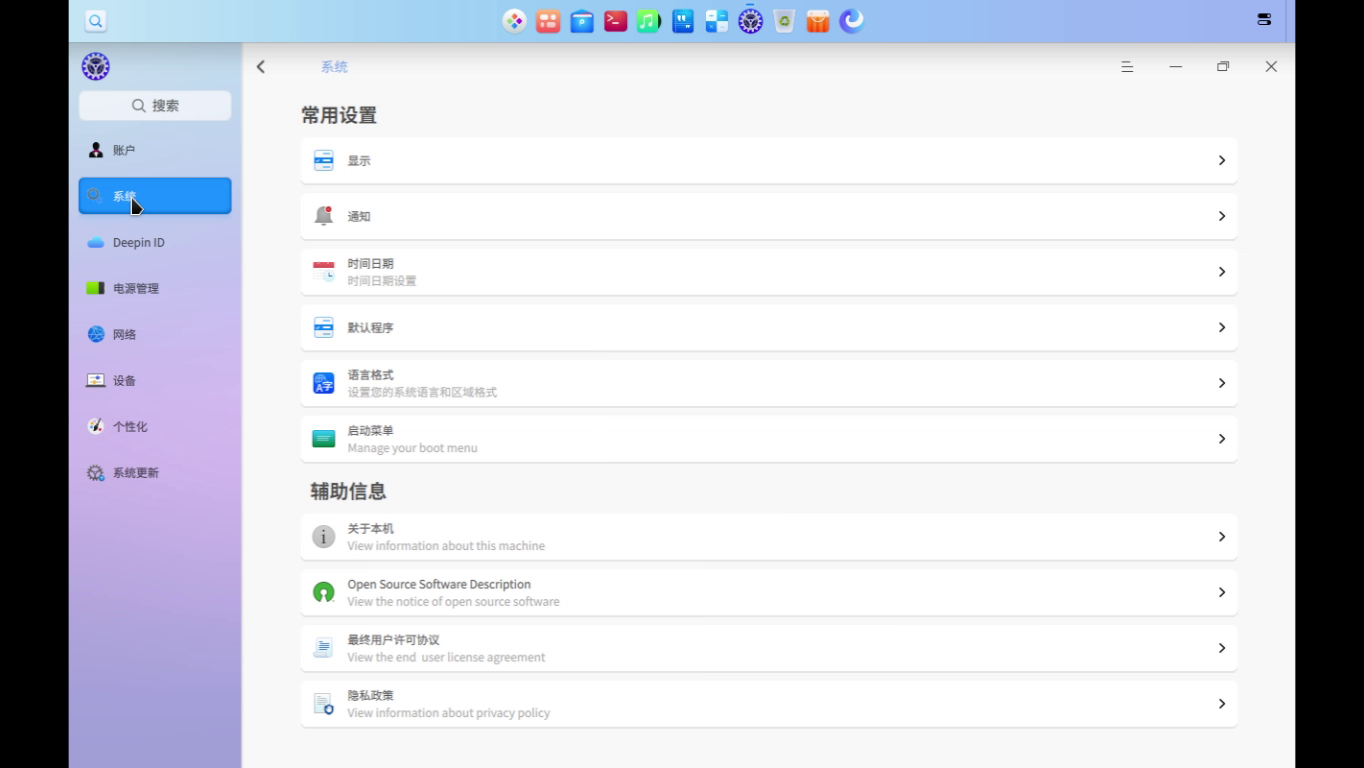The width and height of the screenshot is (1364, 768).
Task: Open the Trash from the dock
Action: pos(784,20)
